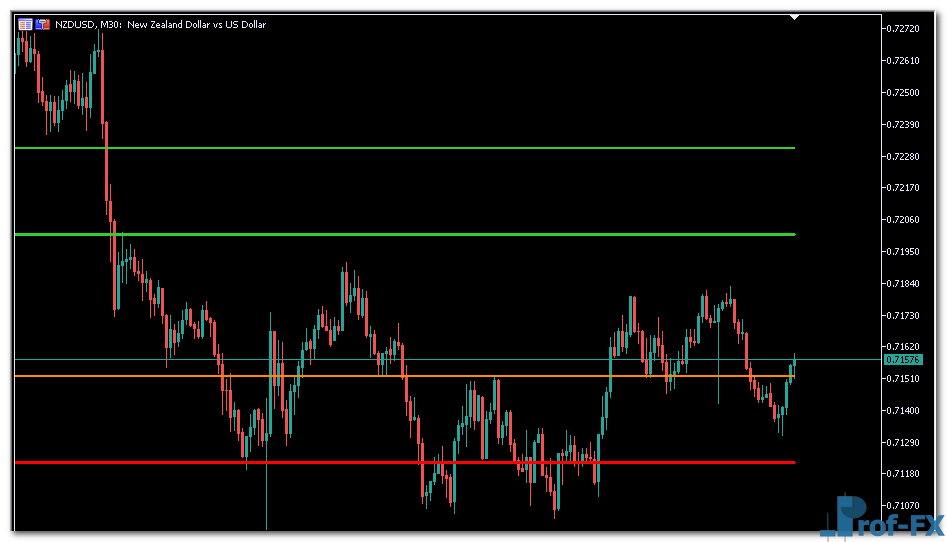
Task: Toggle the One Click Trading panel icon
Action: 42,24
